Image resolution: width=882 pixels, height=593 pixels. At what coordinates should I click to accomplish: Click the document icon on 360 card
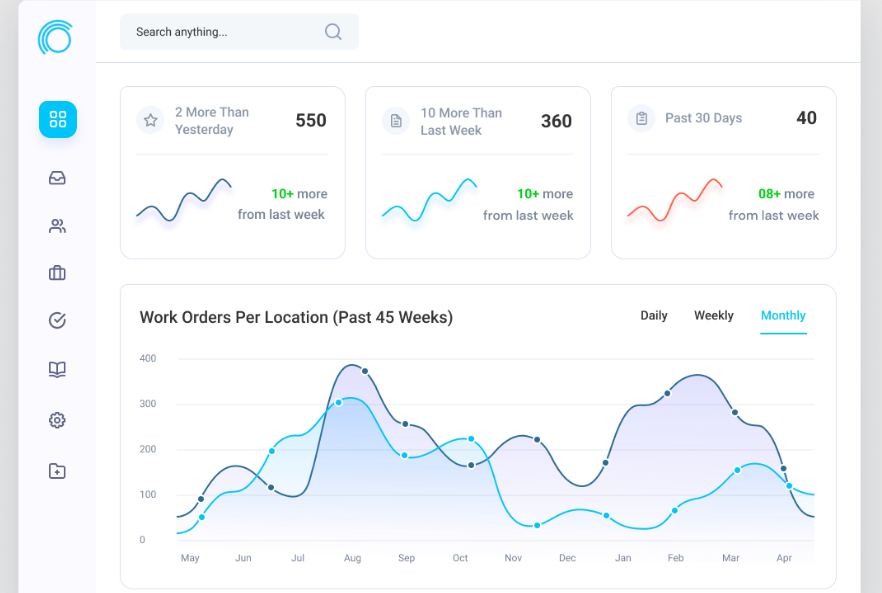(396, 120)
